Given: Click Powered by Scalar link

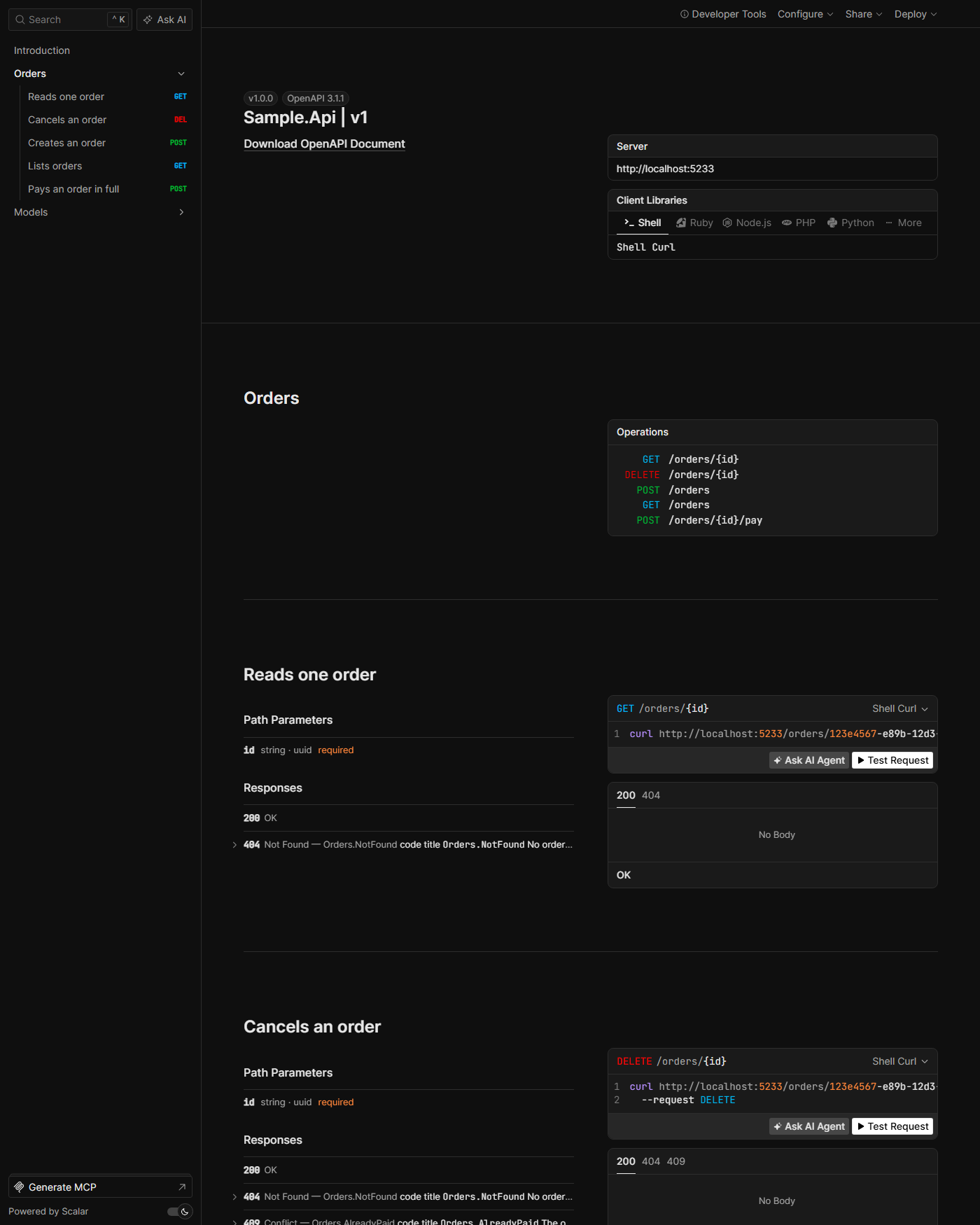Looking at the screenshot, I should (x=48, y=1212).
